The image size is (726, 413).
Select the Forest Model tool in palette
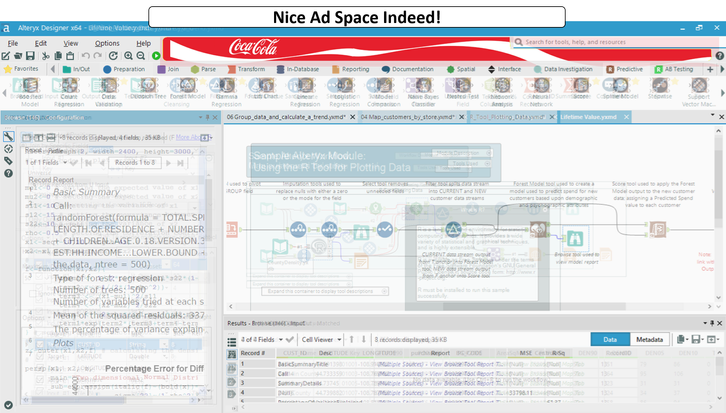[187, 89]
